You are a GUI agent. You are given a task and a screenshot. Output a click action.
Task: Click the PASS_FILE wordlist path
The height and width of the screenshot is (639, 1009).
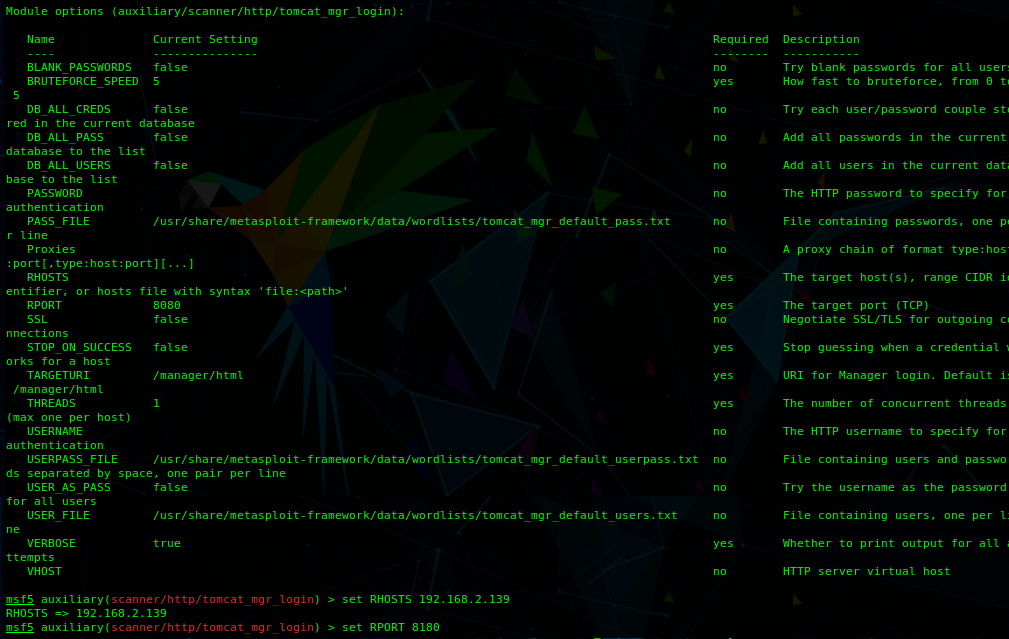(x=411, y=222)
